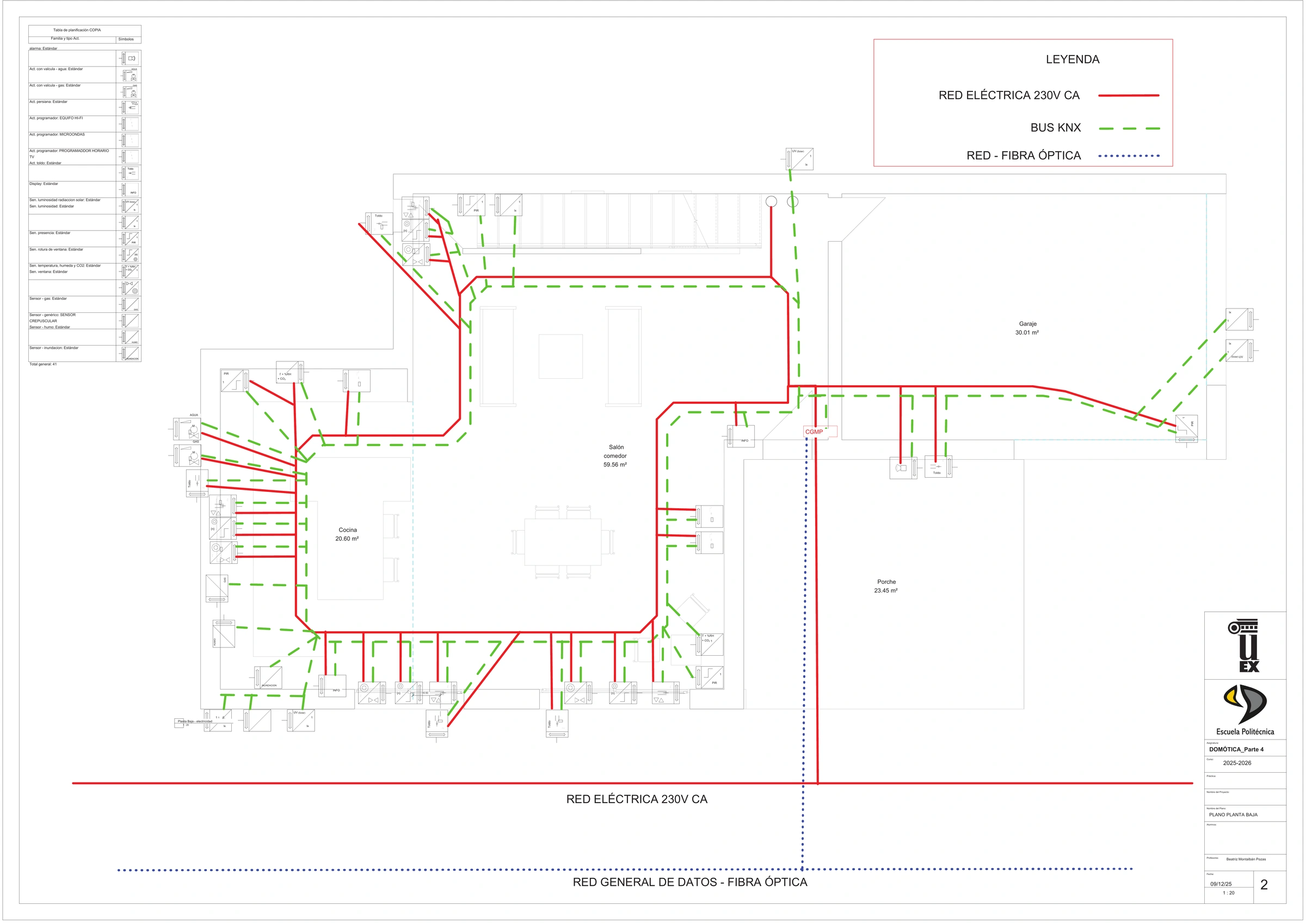Select the Garaje 30.01 m² room label
The image size is (1306, 924).
pyautogui.click(x=1027, y=328)
